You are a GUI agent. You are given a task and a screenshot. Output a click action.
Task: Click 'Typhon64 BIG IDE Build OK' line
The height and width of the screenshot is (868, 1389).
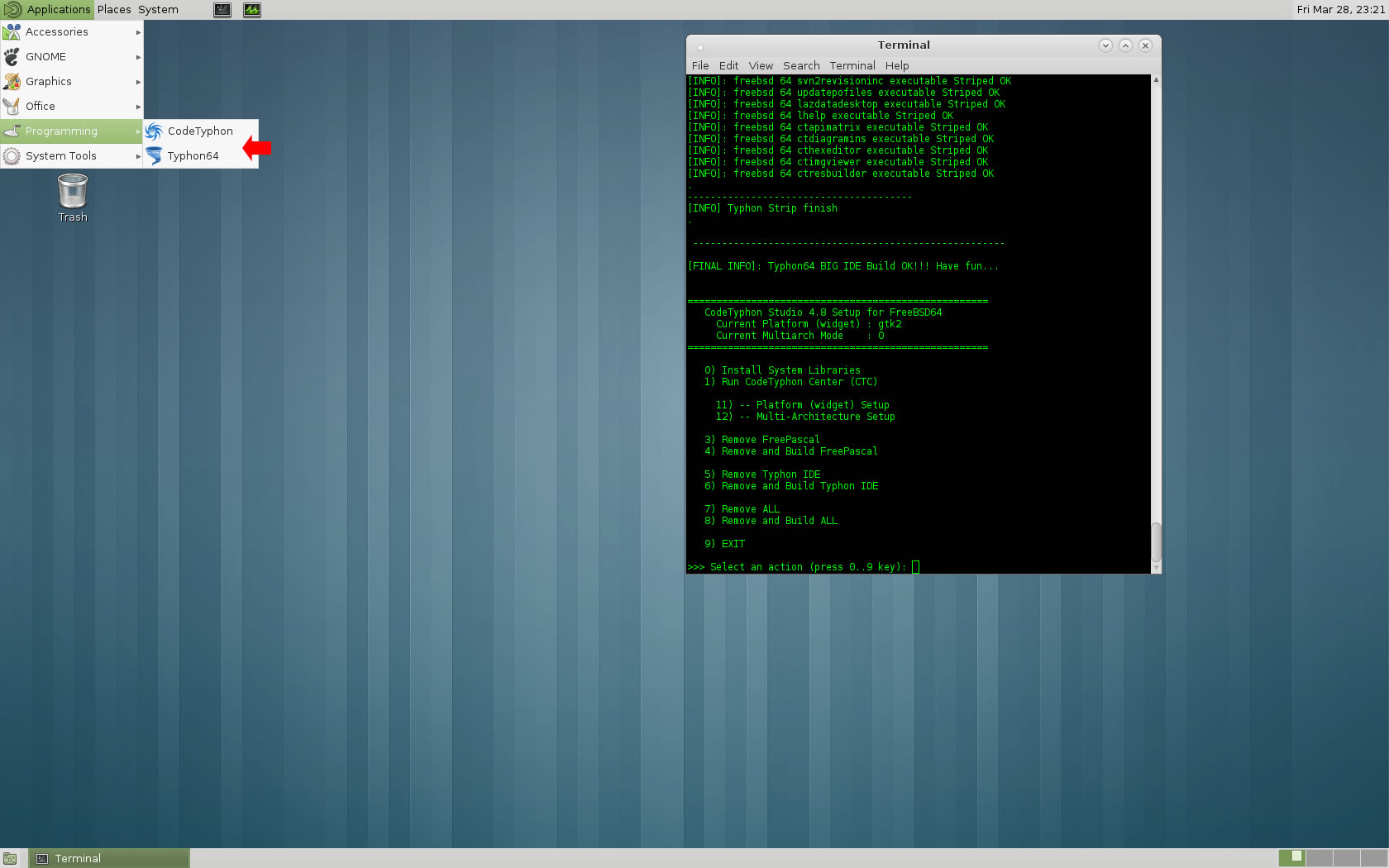coord(843,266)
